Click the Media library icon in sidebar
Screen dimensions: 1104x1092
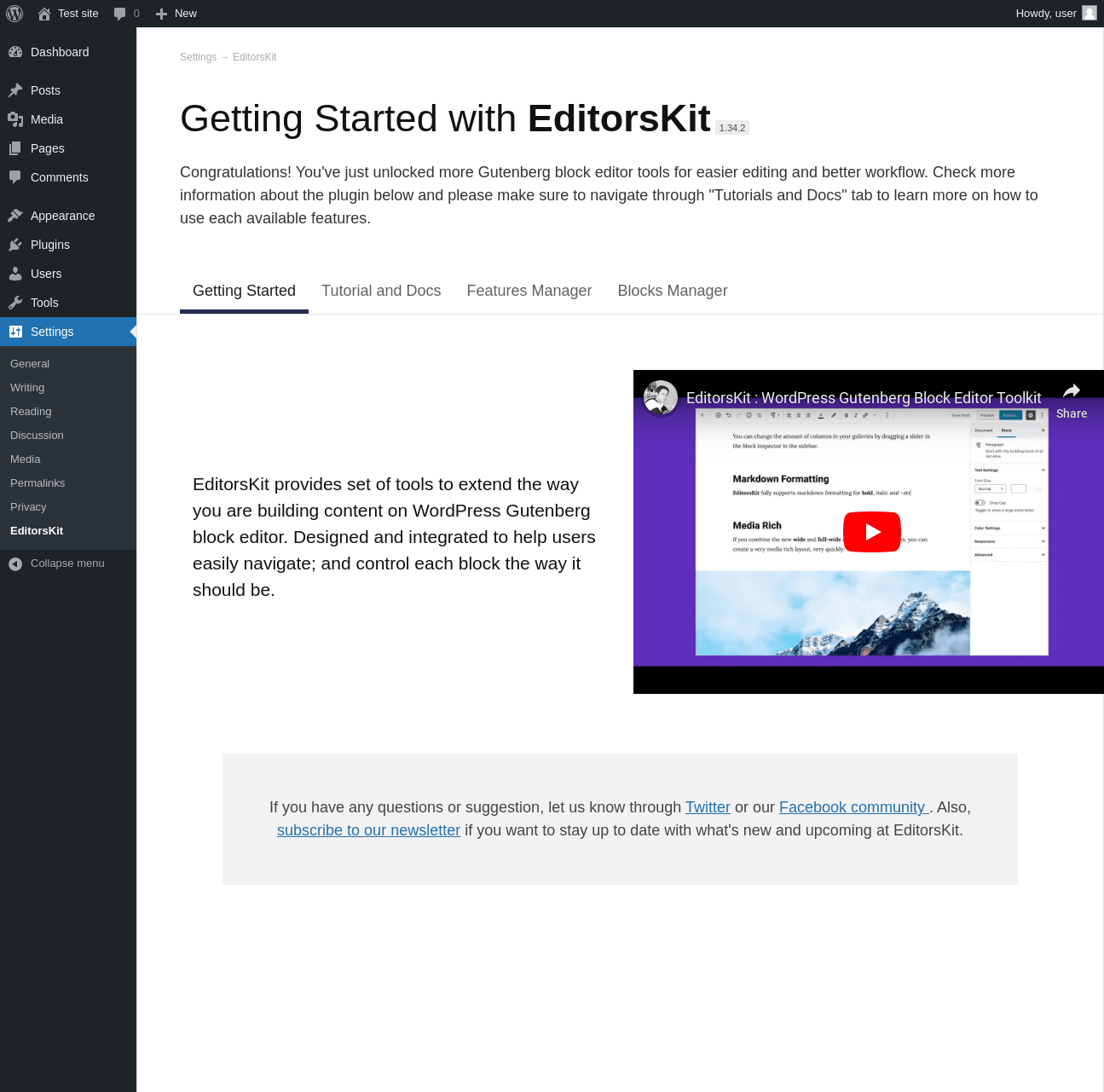[x=15, y=119]
